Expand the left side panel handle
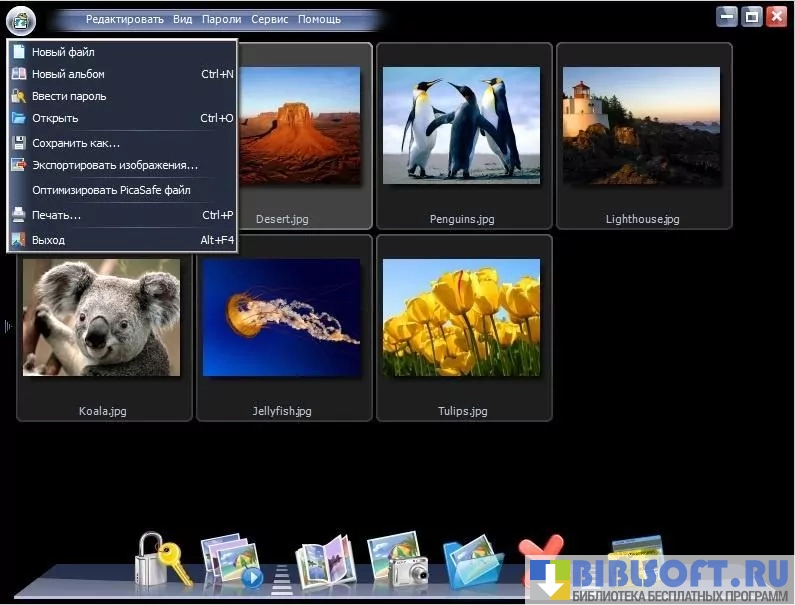 [7, 326]
